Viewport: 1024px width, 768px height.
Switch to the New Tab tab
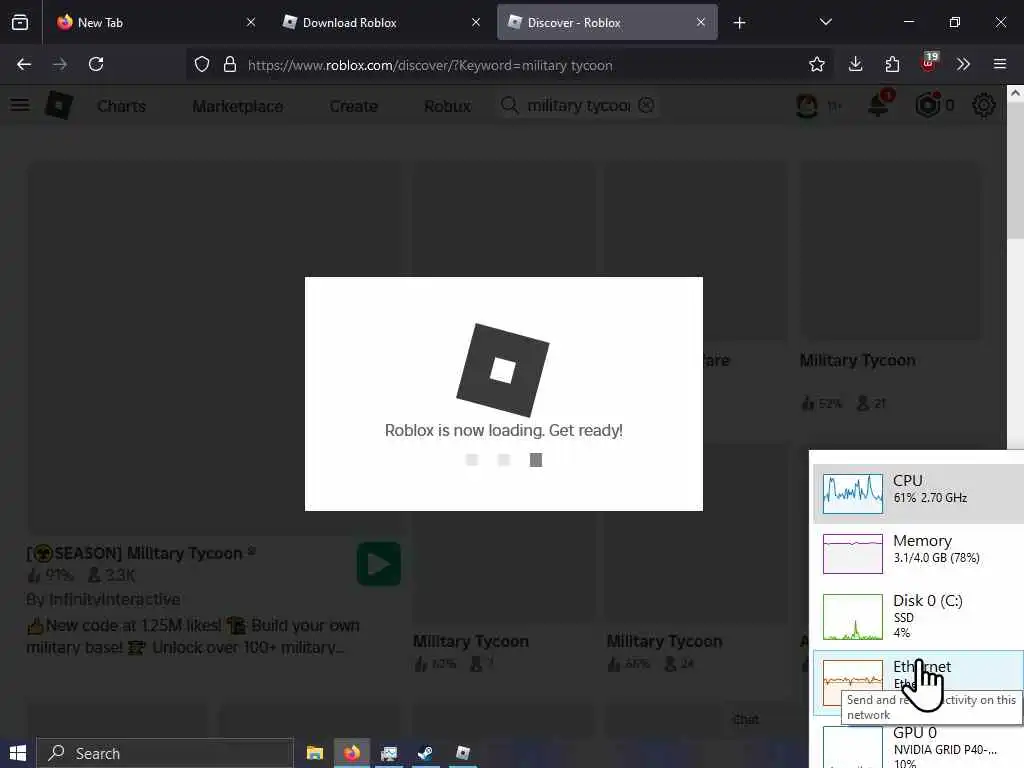pyautogui.click(x=154, y=22)
